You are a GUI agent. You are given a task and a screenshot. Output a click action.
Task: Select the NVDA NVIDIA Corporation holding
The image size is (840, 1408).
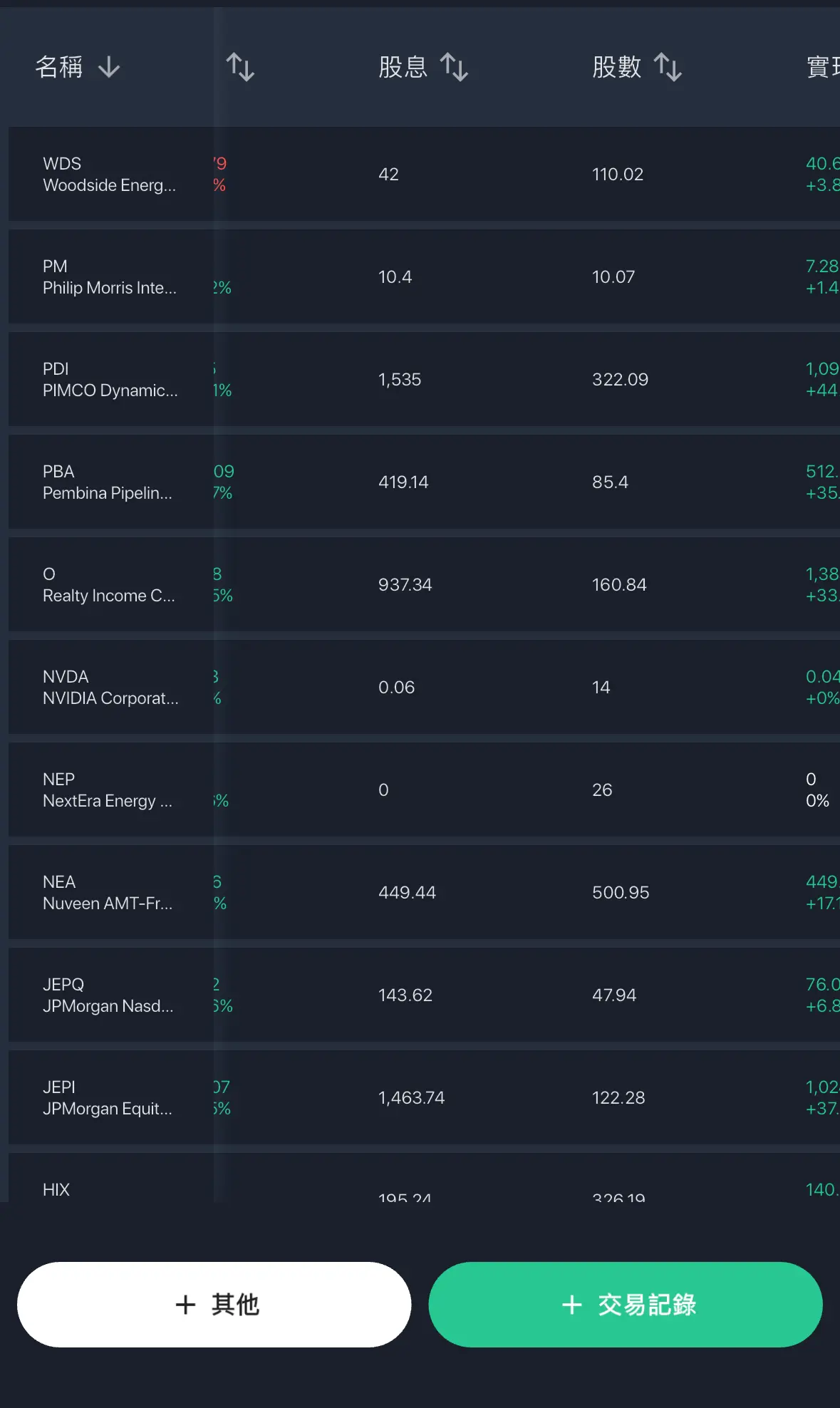[x=424, y=687]
